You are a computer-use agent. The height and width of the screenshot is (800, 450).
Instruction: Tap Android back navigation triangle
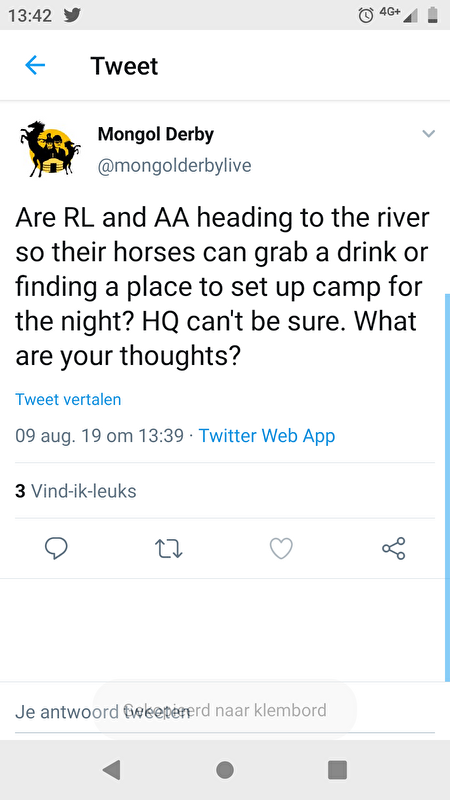pos(112,769)
